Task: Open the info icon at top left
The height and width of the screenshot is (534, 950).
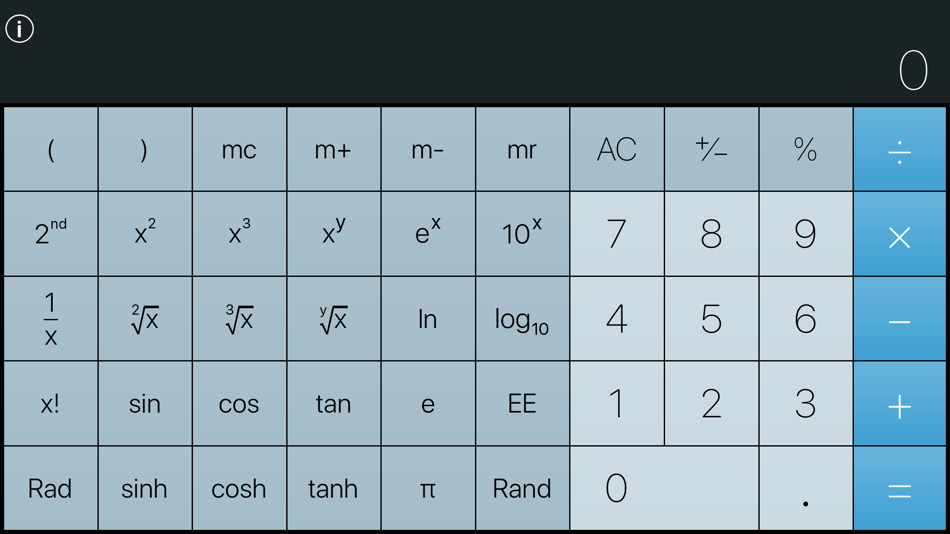Action: 19,28
